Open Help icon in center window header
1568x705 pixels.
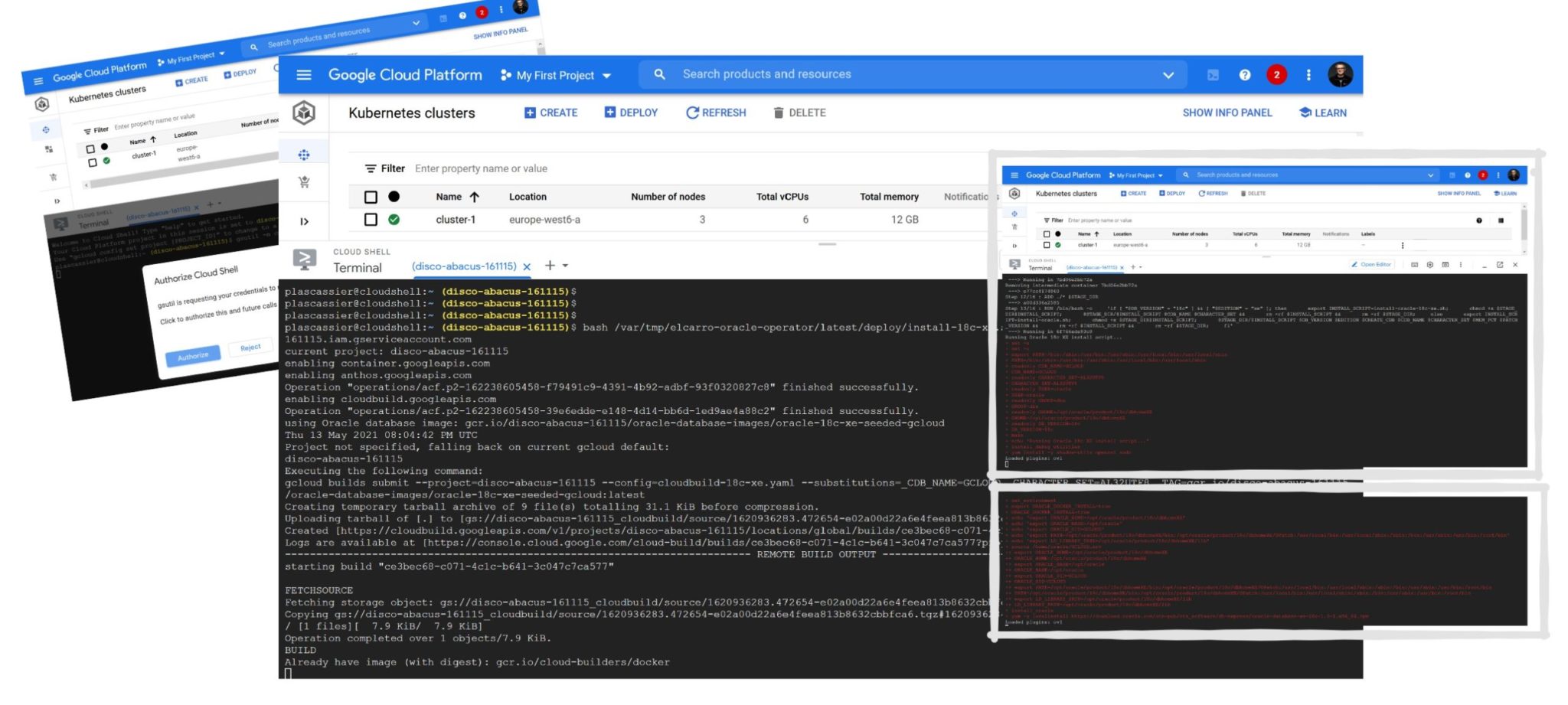pyautogui.click(x=1245, y=75)
